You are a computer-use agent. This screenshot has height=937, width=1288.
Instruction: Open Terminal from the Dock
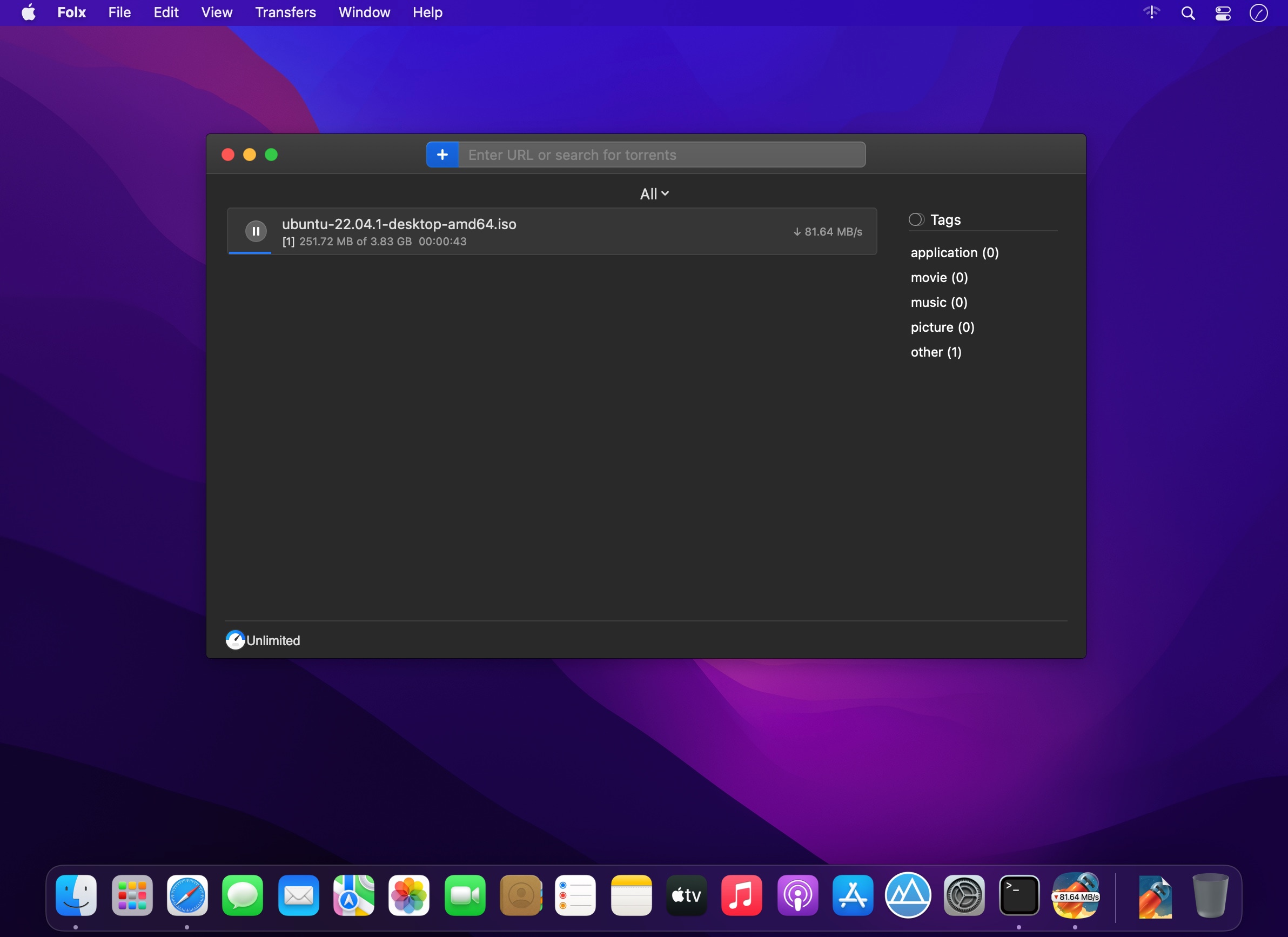tap(1019, 895)
